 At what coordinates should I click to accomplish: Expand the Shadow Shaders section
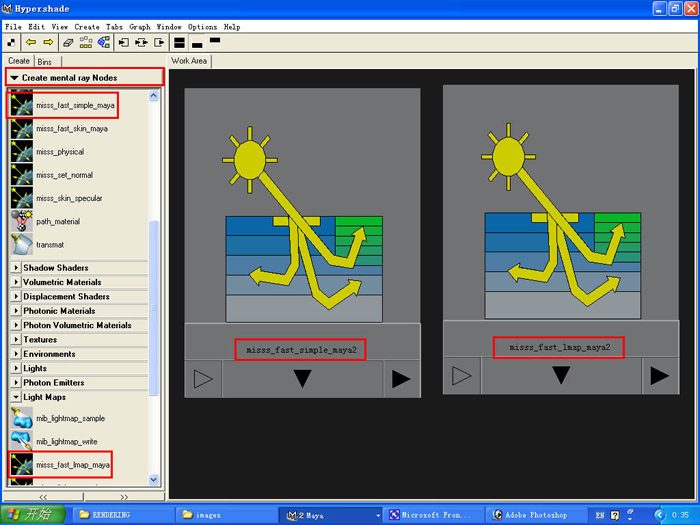16,267
